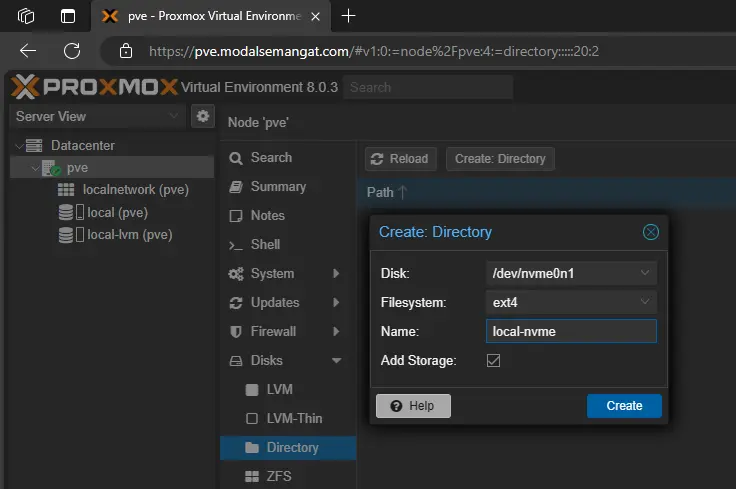736x489 pixels.
Task: Reload the page with the browser refresh icon
Action: click(72, 51)
